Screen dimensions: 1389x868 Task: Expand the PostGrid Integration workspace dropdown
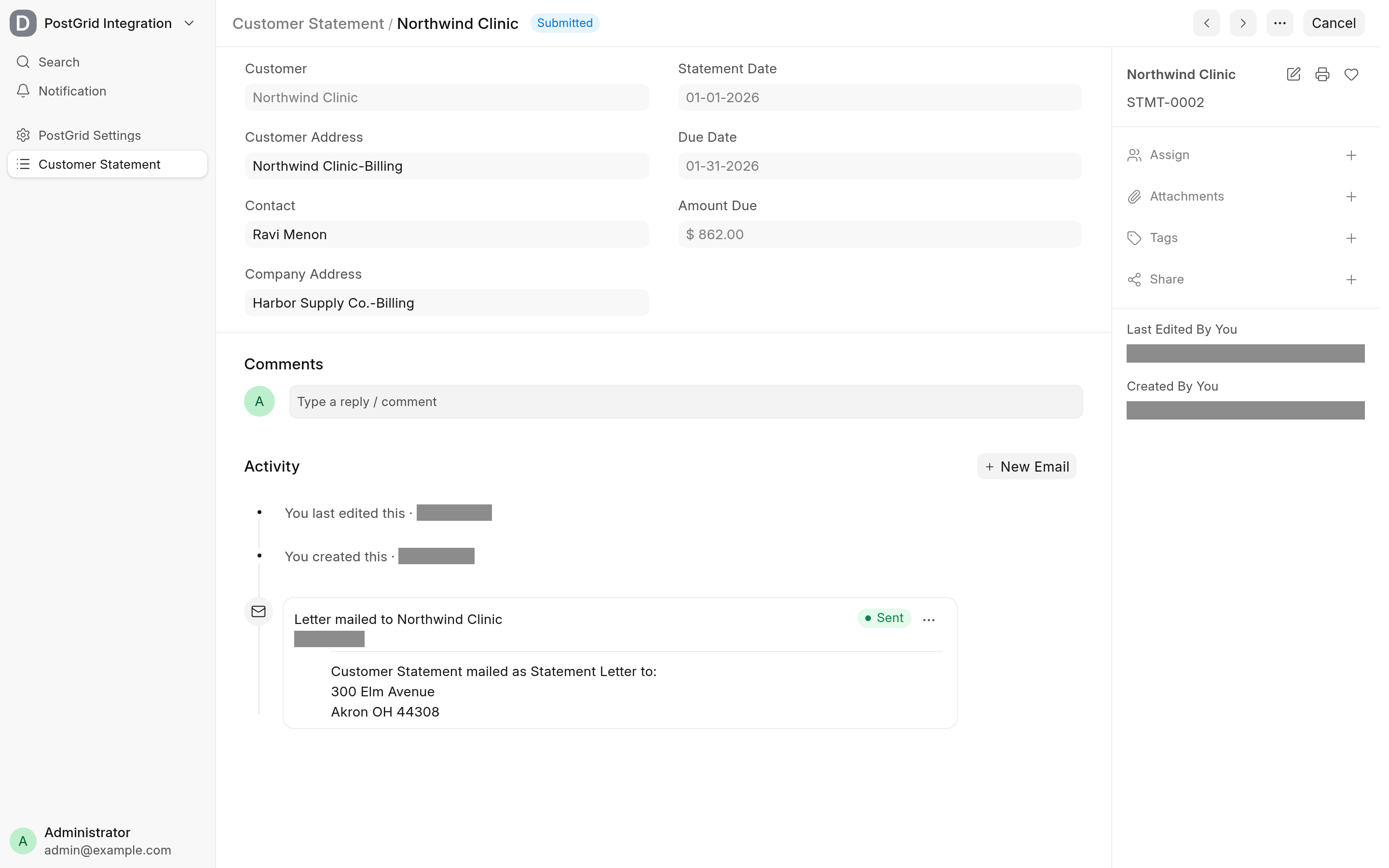coord(189,23)
